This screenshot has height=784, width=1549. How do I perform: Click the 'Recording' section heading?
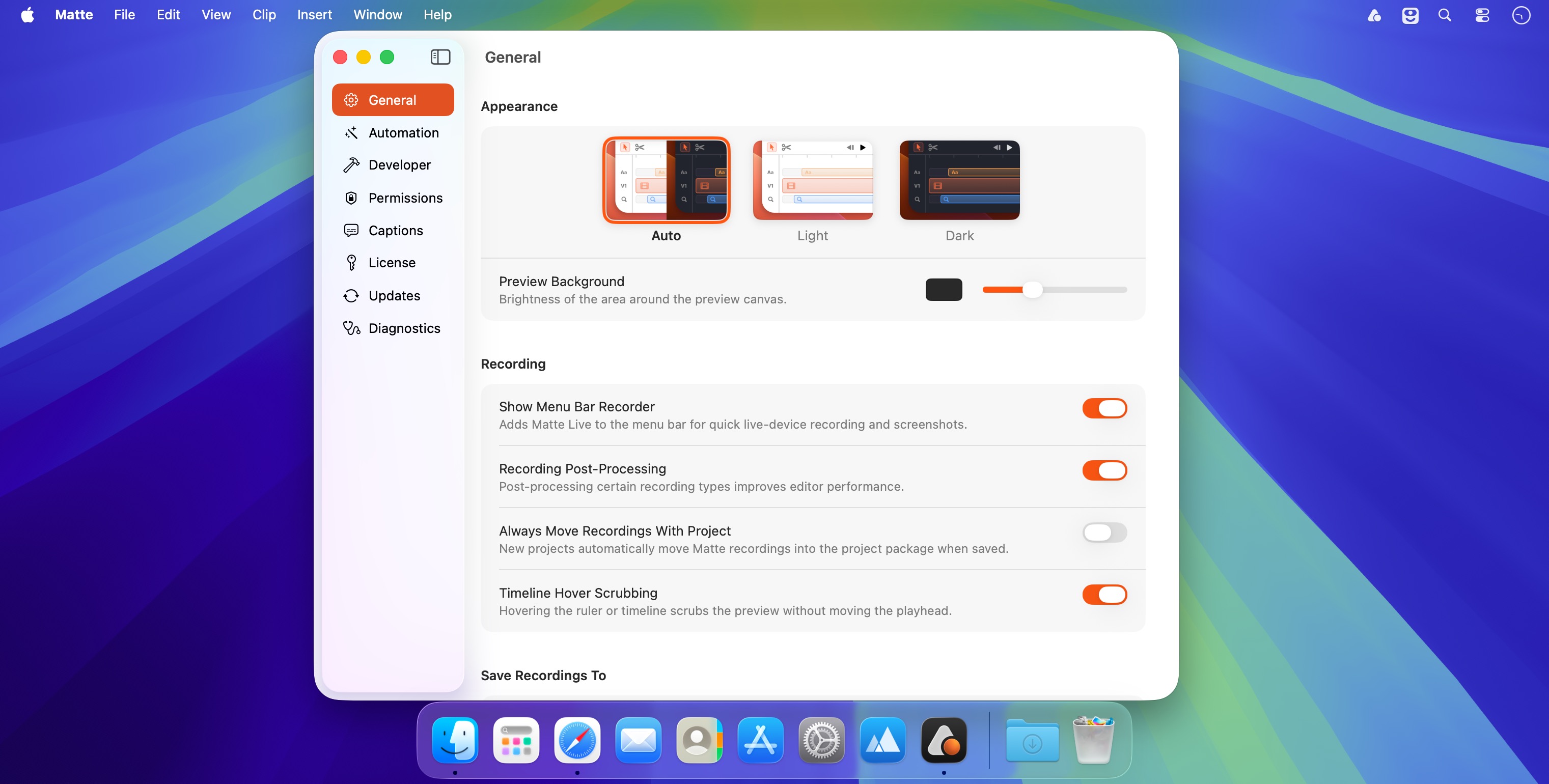(x=513, y=363)
